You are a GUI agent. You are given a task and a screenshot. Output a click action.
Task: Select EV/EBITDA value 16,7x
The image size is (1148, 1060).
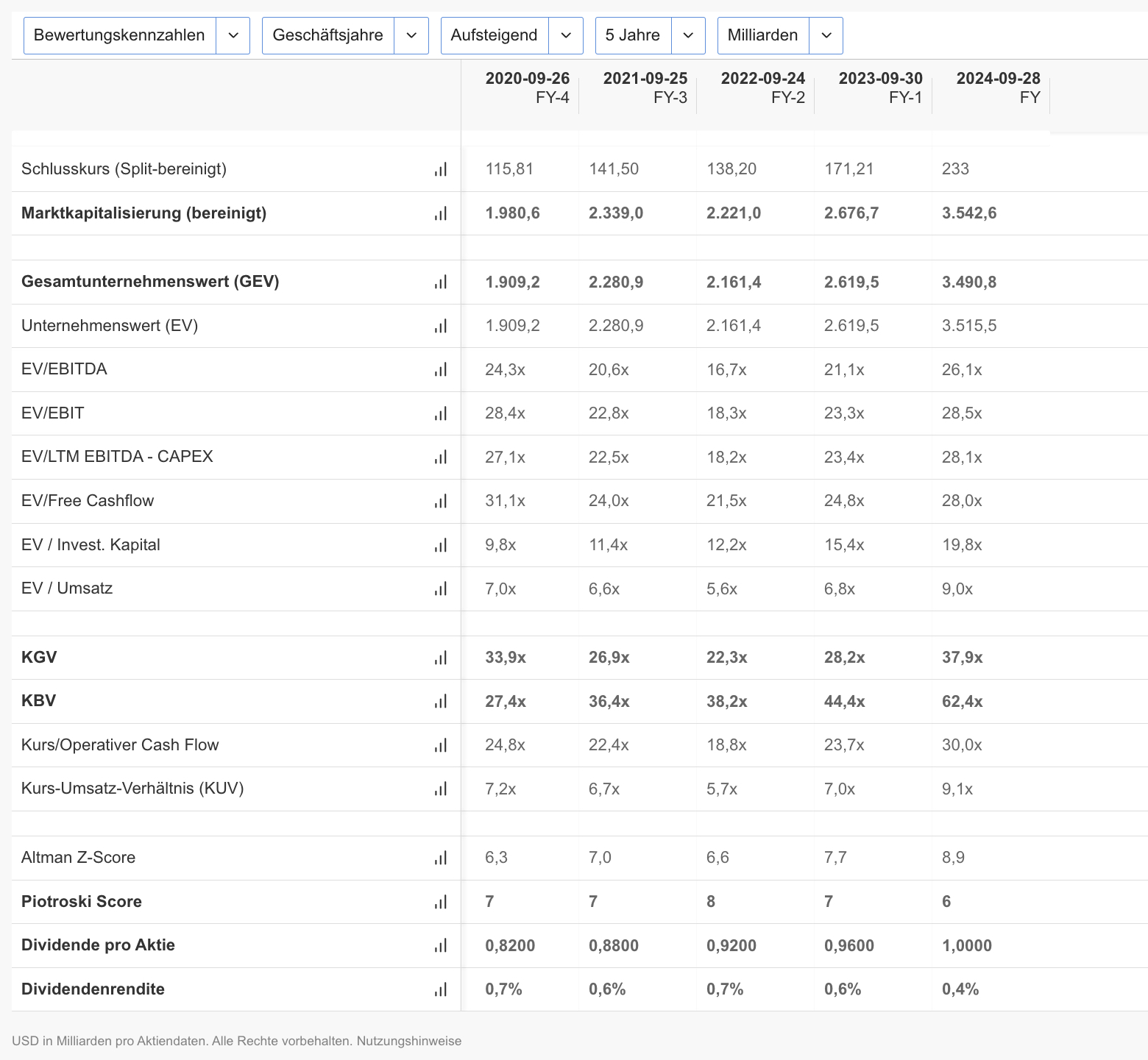click(x=726, y=369)
